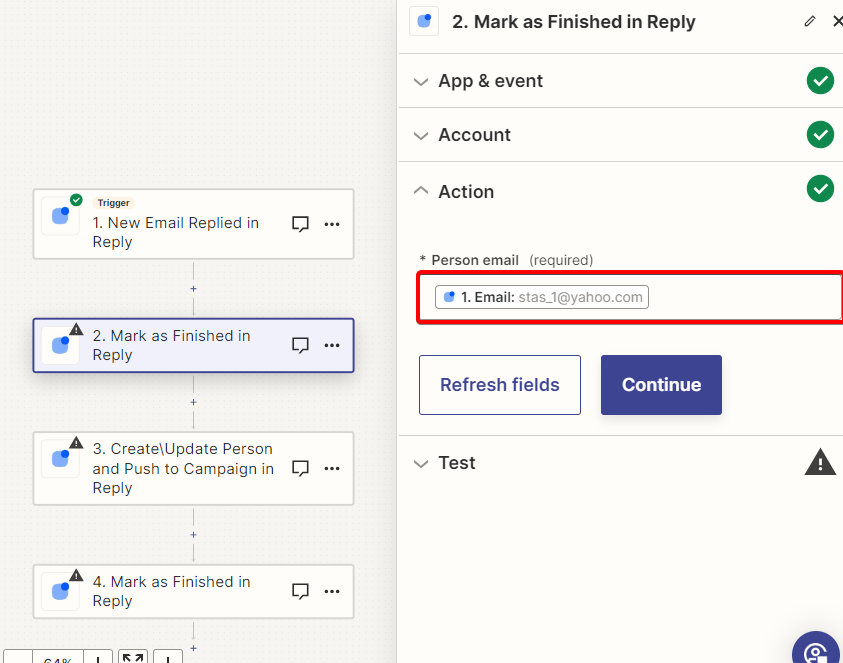This screenshot has height=663, width=843.
Task: Click the fit-to-view zoom control icon
Action: (x=133, y=657)
